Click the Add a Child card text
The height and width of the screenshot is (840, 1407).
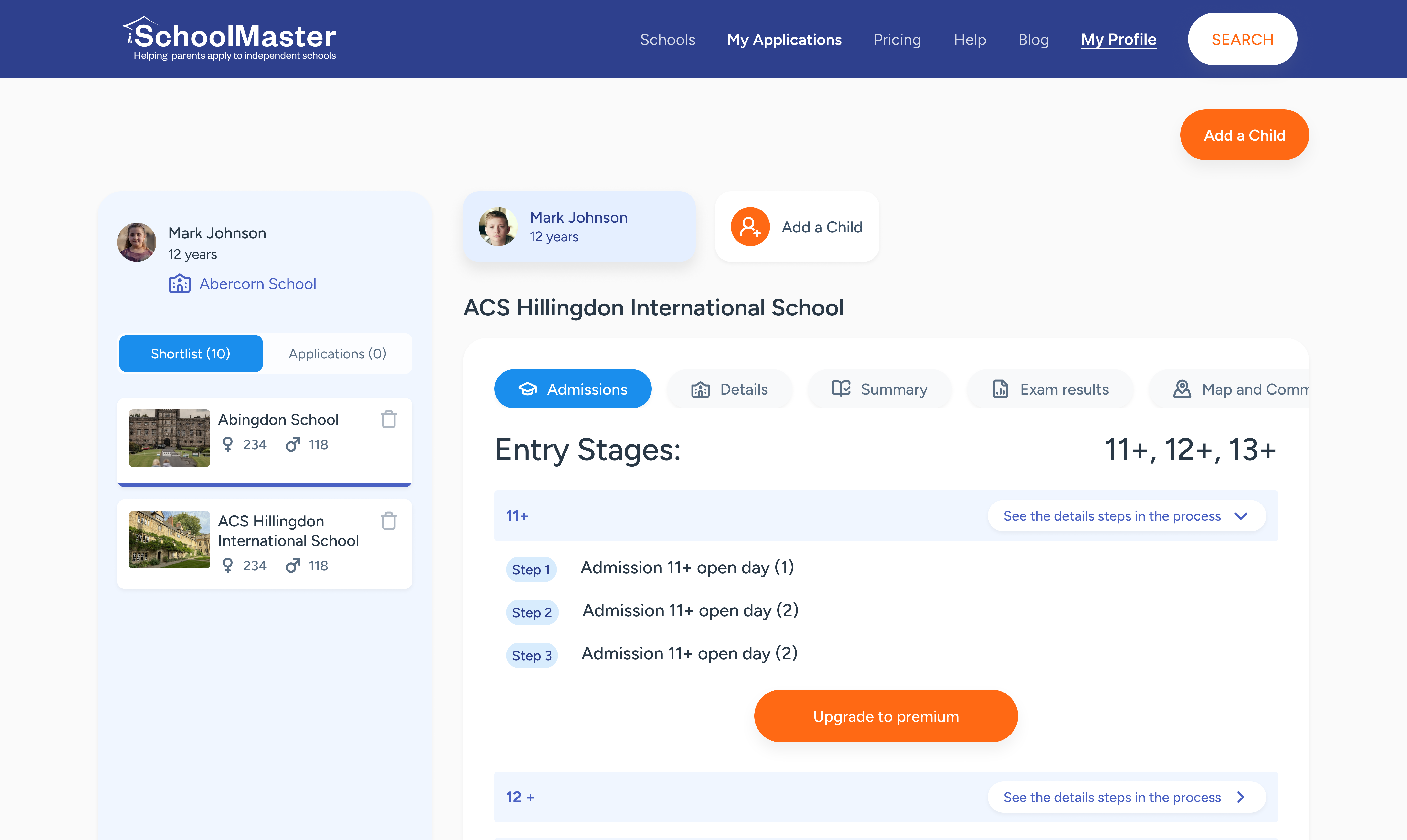(822, 227)
